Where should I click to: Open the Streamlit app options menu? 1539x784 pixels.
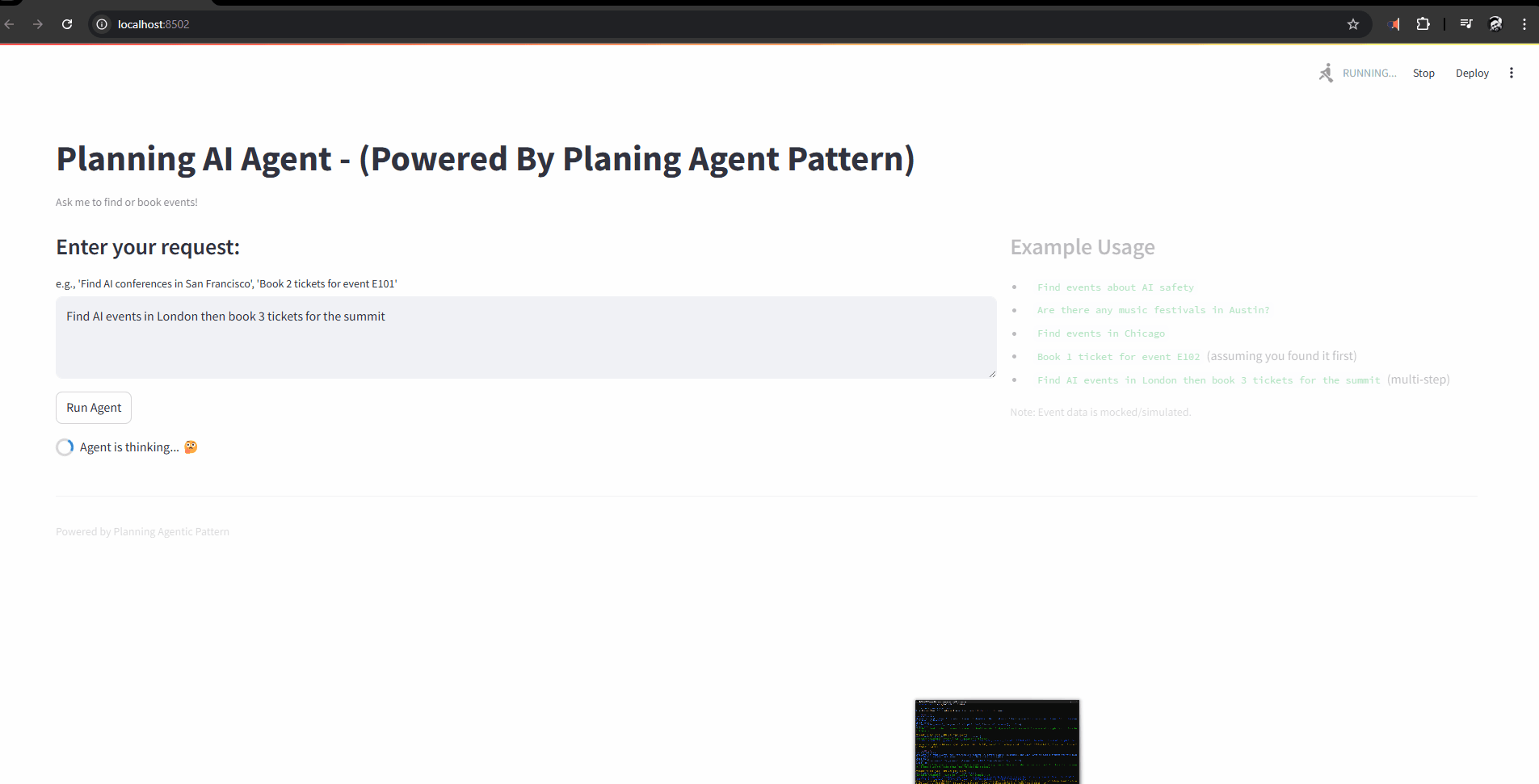[x=1512, y=73]
